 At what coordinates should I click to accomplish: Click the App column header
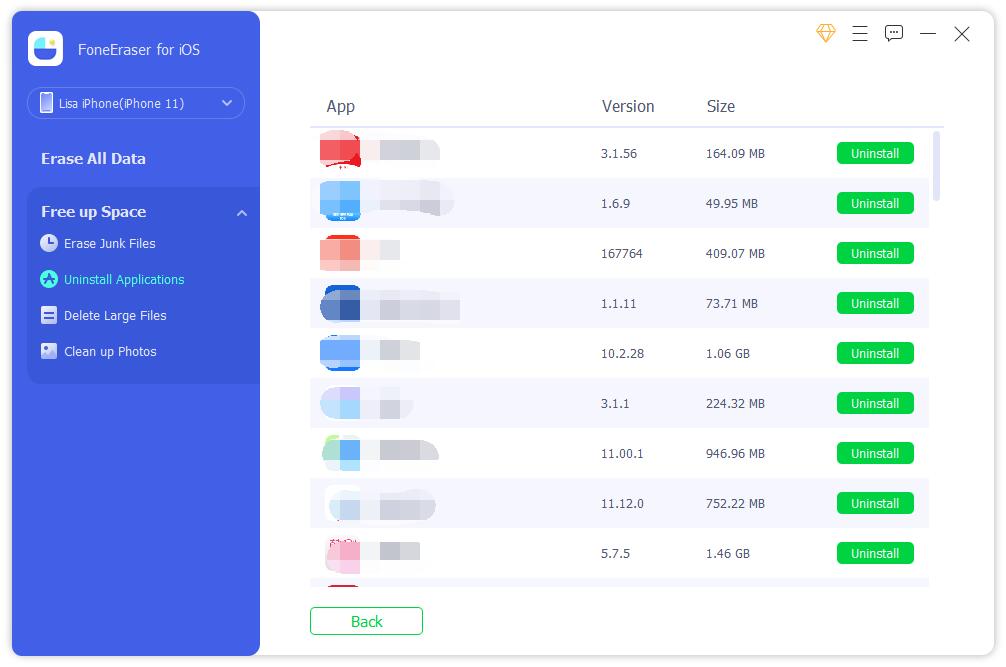tap(341, 106)
